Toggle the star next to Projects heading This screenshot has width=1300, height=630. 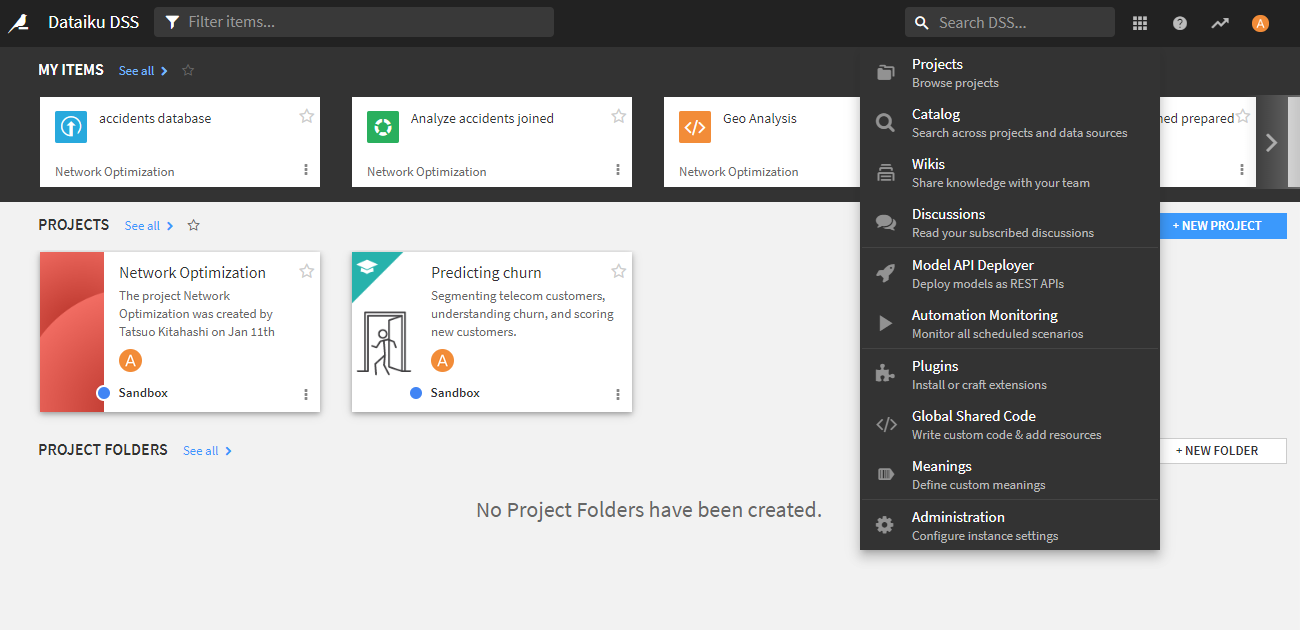[x=194, y=225]
